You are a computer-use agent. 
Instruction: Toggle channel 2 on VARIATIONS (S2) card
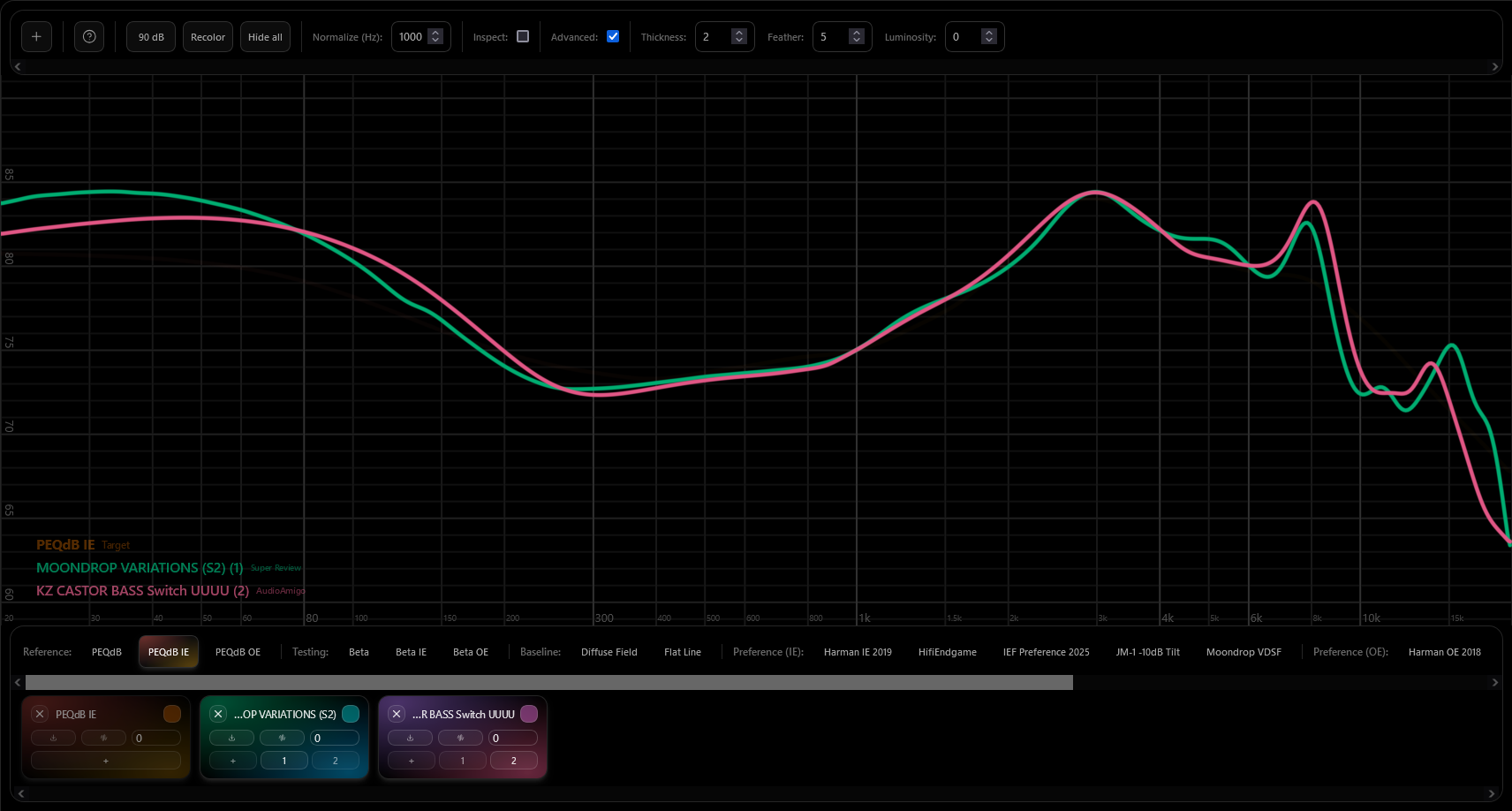[x=336, y=761]
